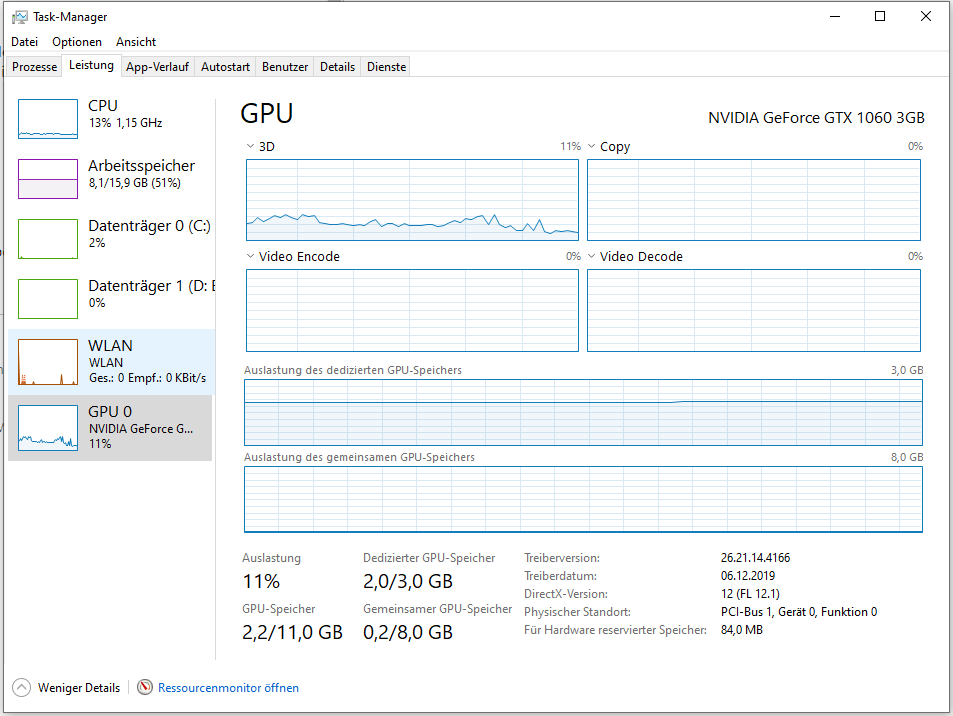Open the Ansicht menu
The image size is (953, 716).
(x=136, y=42)
